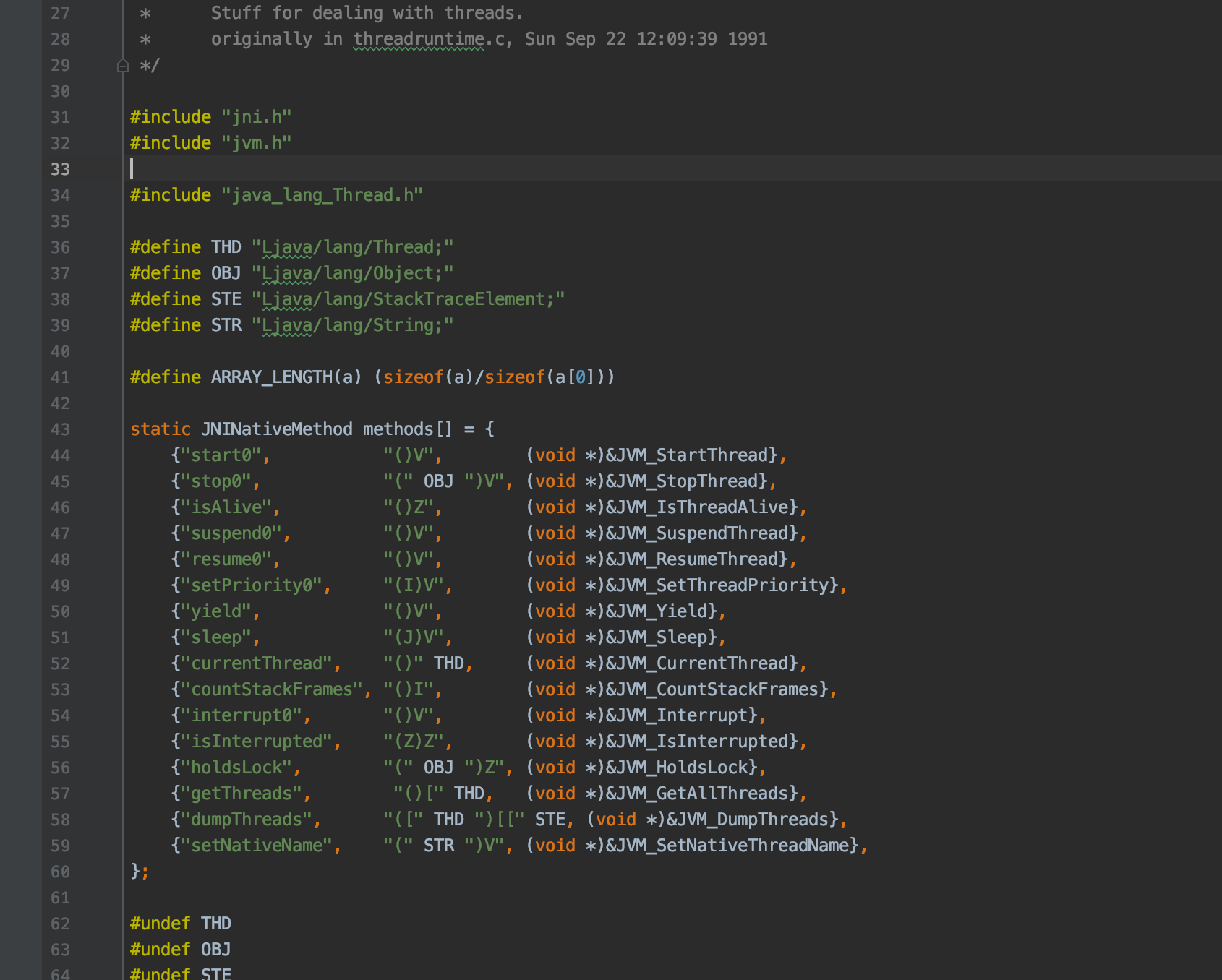Click the "setPriority0" string
The image size is (1222, 980).
[252, 585]
